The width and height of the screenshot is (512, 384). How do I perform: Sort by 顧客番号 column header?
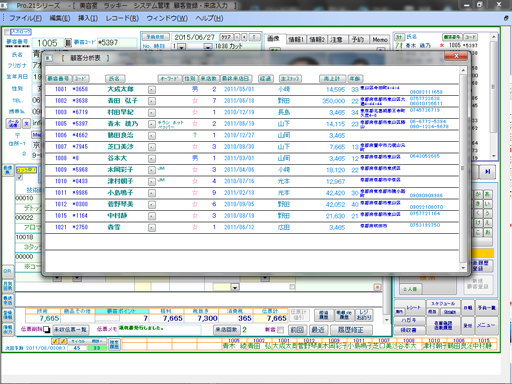58,79
